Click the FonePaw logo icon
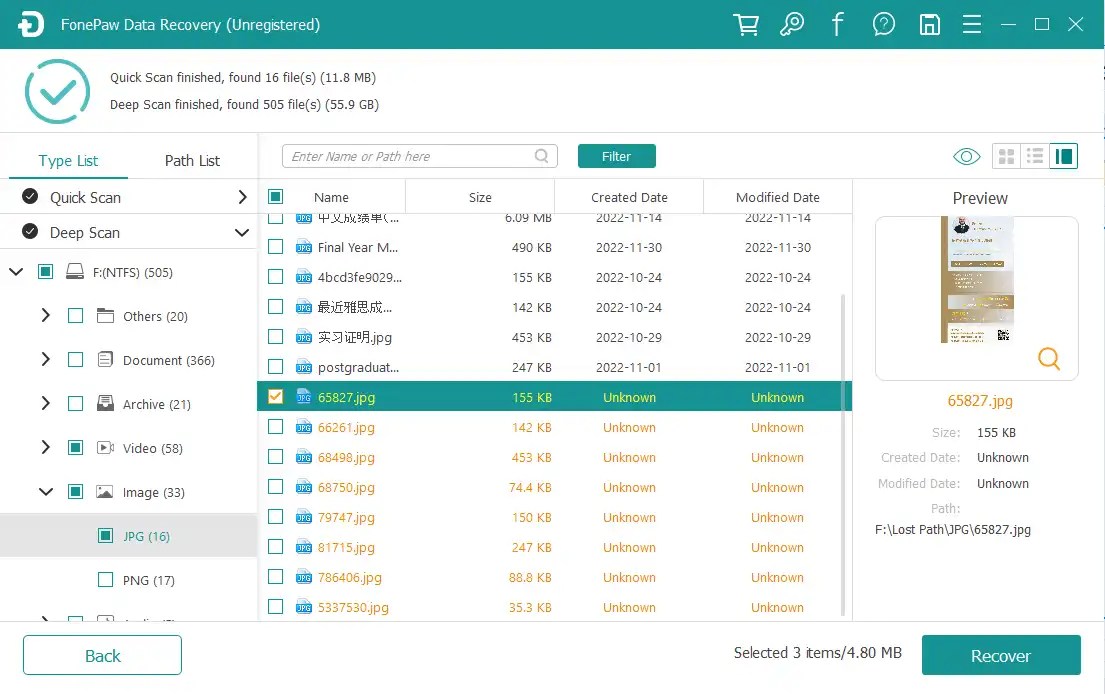Viewport: 1105px width, 694px height. coord(31,25)
